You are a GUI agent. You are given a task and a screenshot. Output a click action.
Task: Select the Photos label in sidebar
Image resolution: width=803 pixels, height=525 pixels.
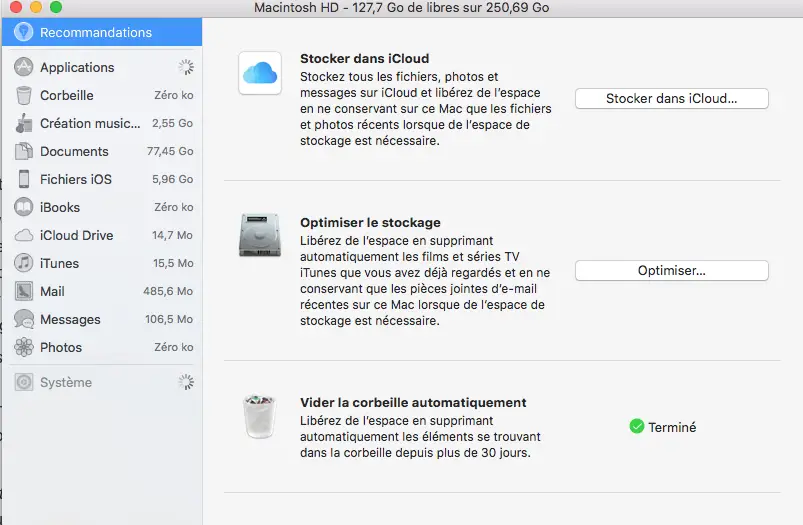point(61,347)
